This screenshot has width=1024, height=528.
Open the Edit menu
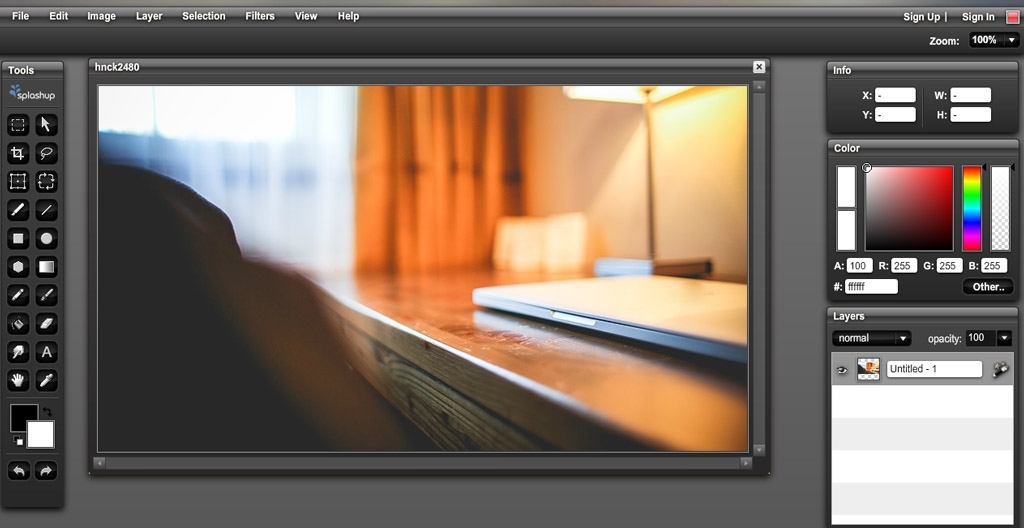[59, 16]
